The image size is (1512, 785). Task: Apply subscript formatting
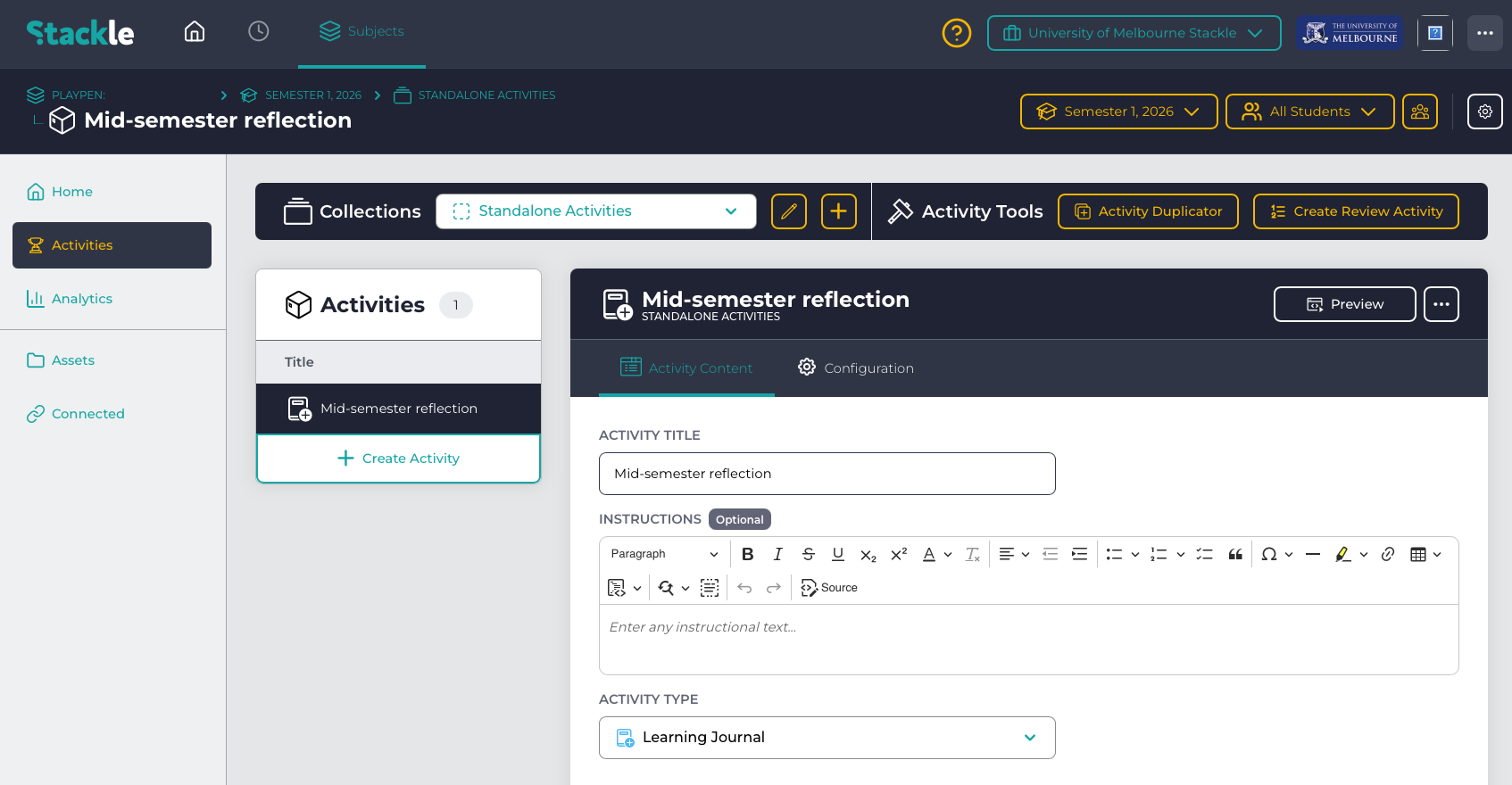click(868, 554)
